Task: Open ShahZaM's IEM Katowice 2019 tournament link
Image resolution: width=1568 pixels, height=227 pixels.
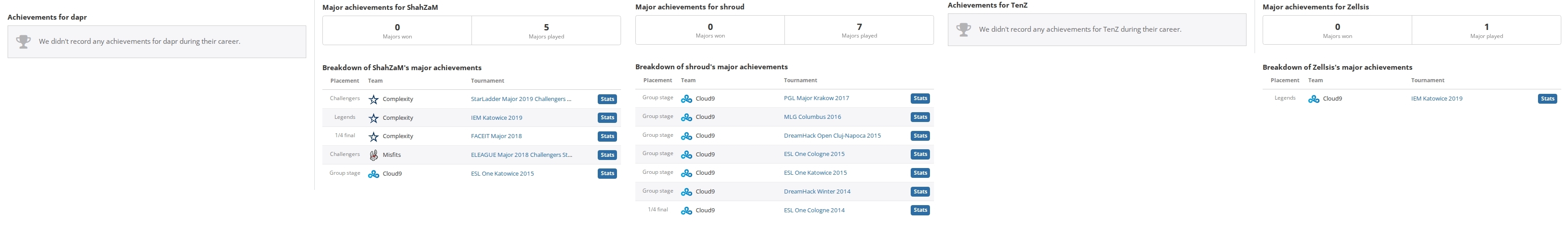Action: tap(496, 118)
